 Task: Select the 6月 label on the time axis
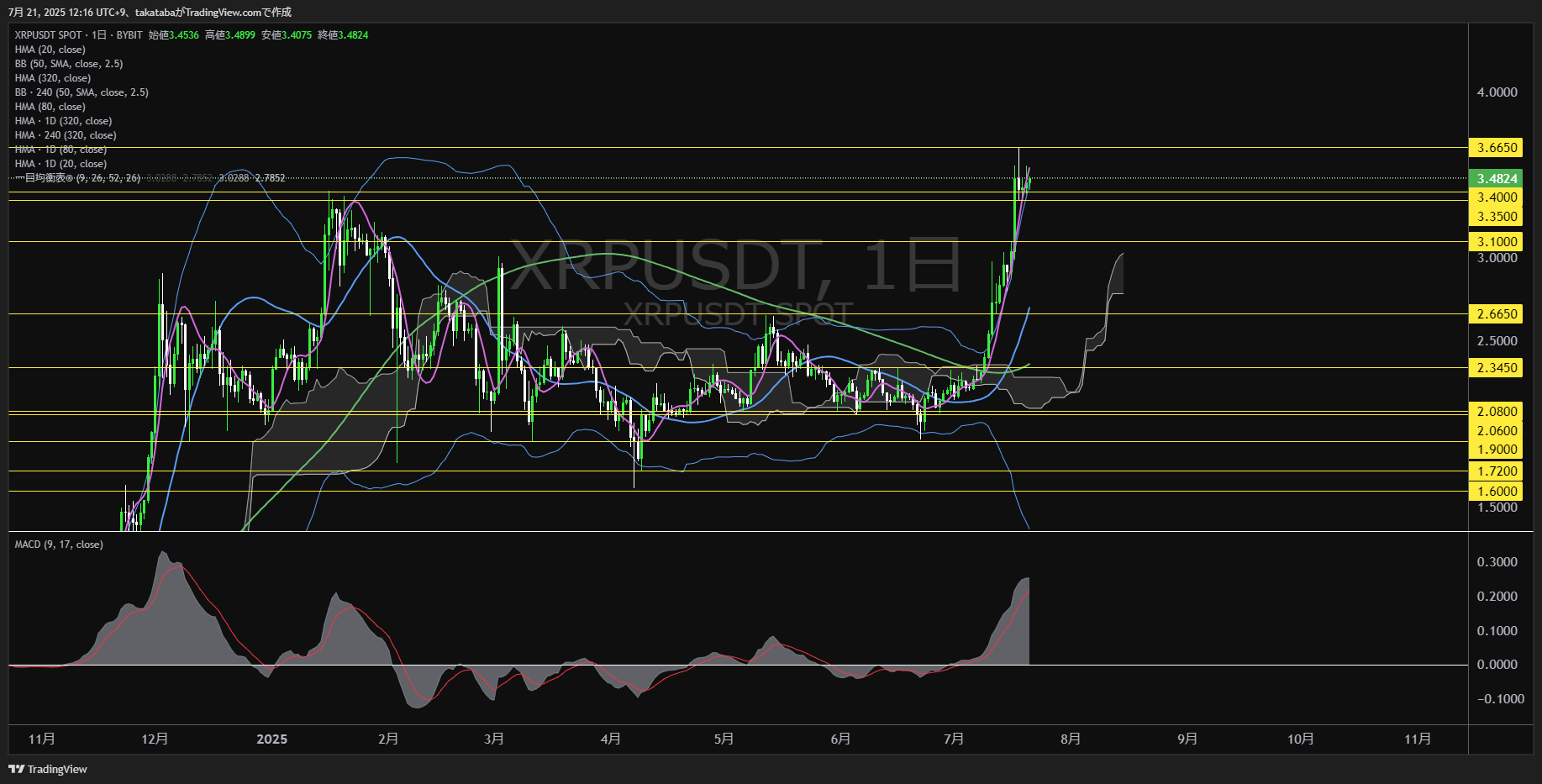tap(840, 739)
